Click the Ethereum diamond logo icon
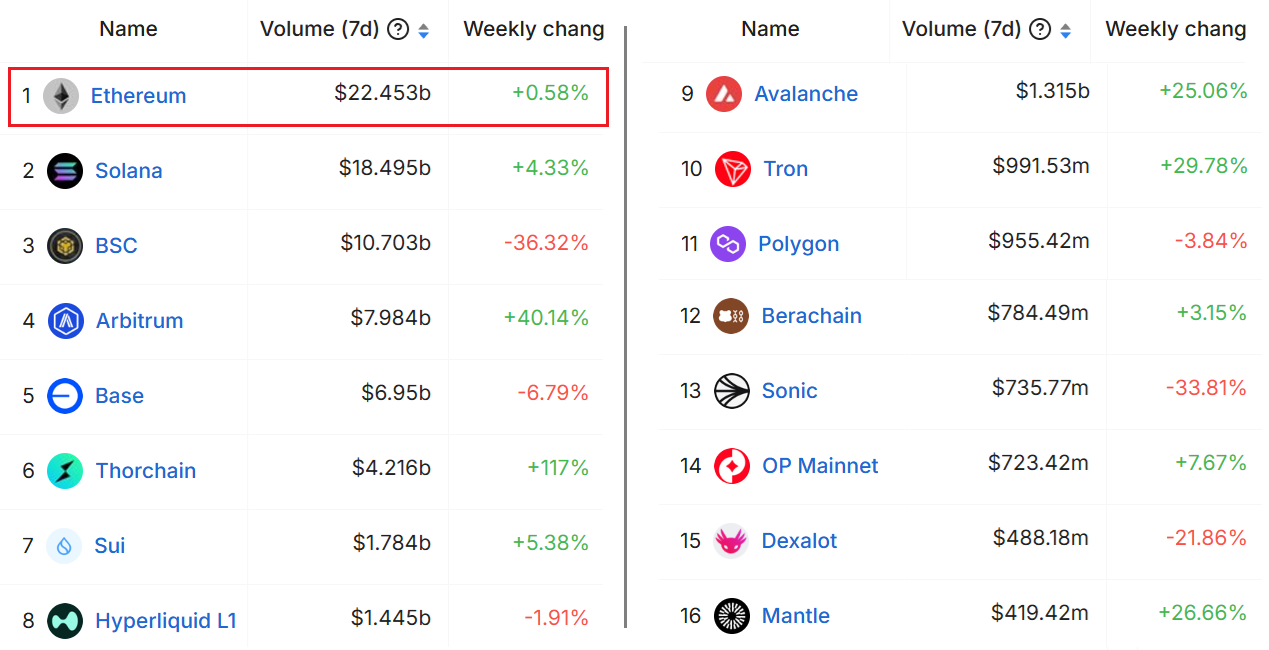 [x=63, y=95]
